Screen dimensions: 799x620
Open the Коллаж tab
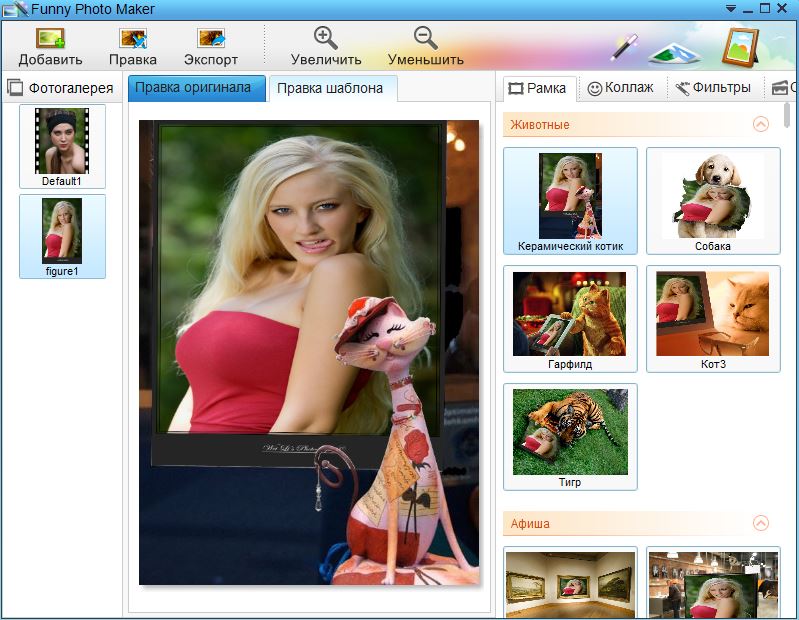click(x=621, y=88)
